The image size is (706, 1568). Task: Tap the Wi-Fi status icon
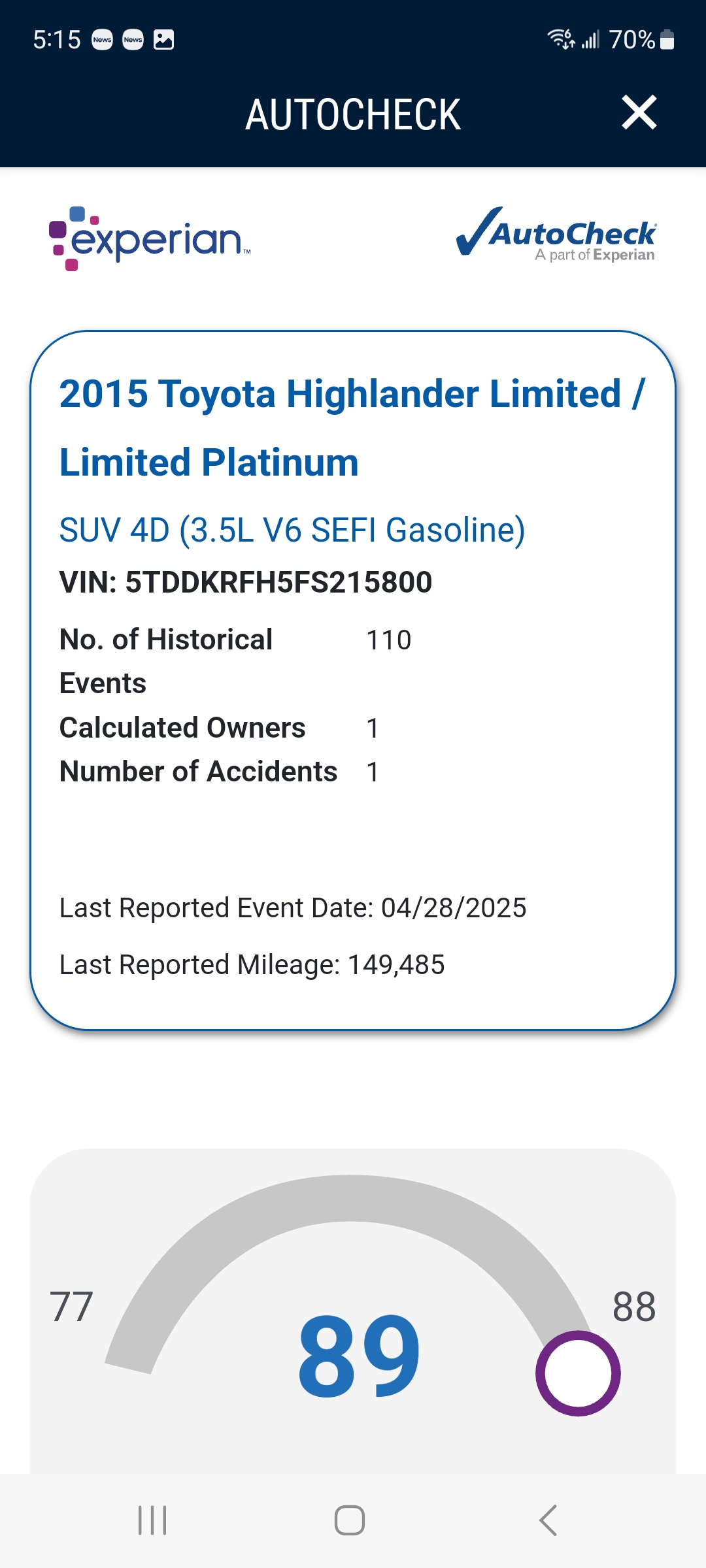coord(561,39)
